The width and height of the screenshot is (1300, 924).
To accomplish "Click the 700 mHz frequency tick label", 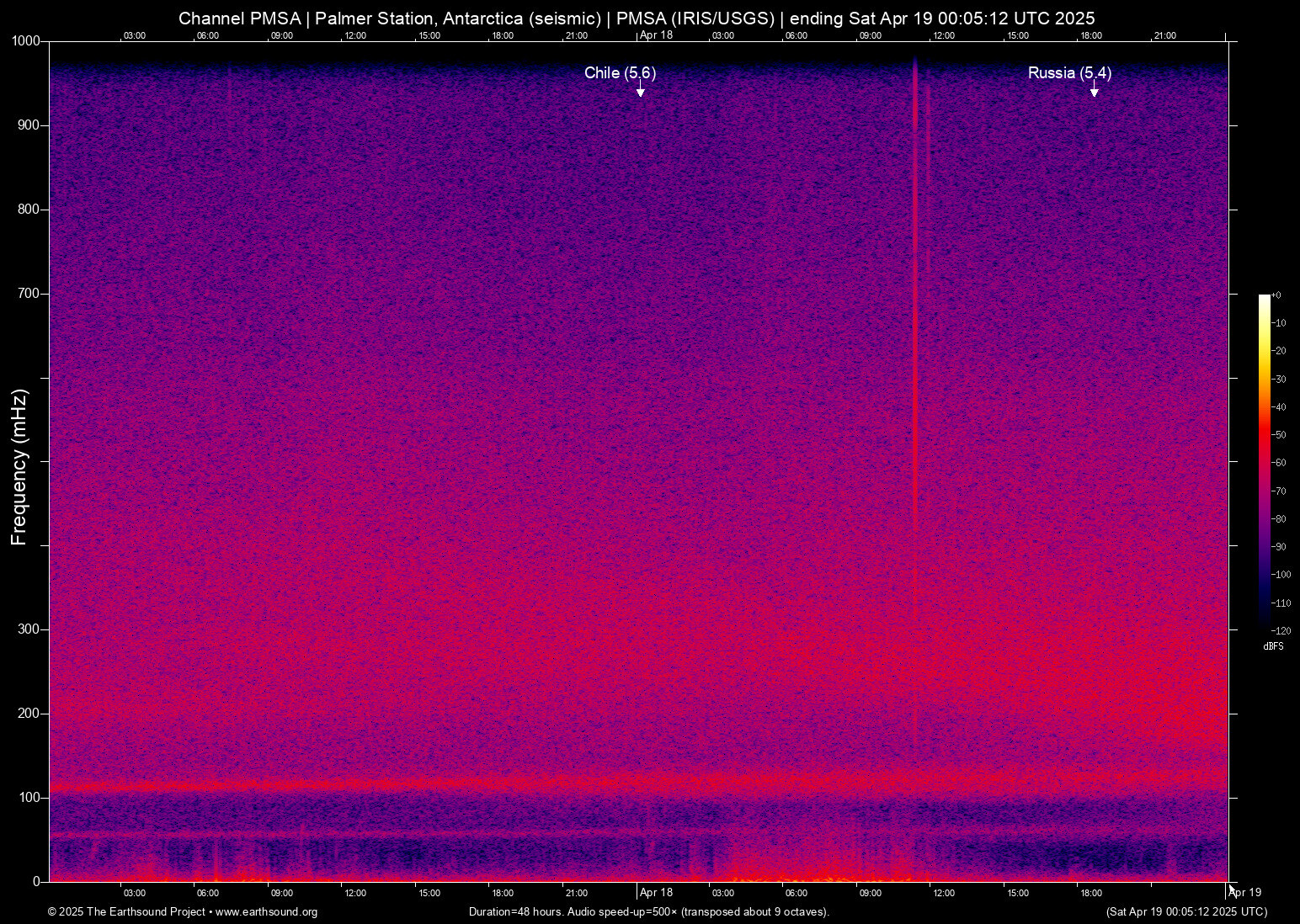I will tap(29, 294).
